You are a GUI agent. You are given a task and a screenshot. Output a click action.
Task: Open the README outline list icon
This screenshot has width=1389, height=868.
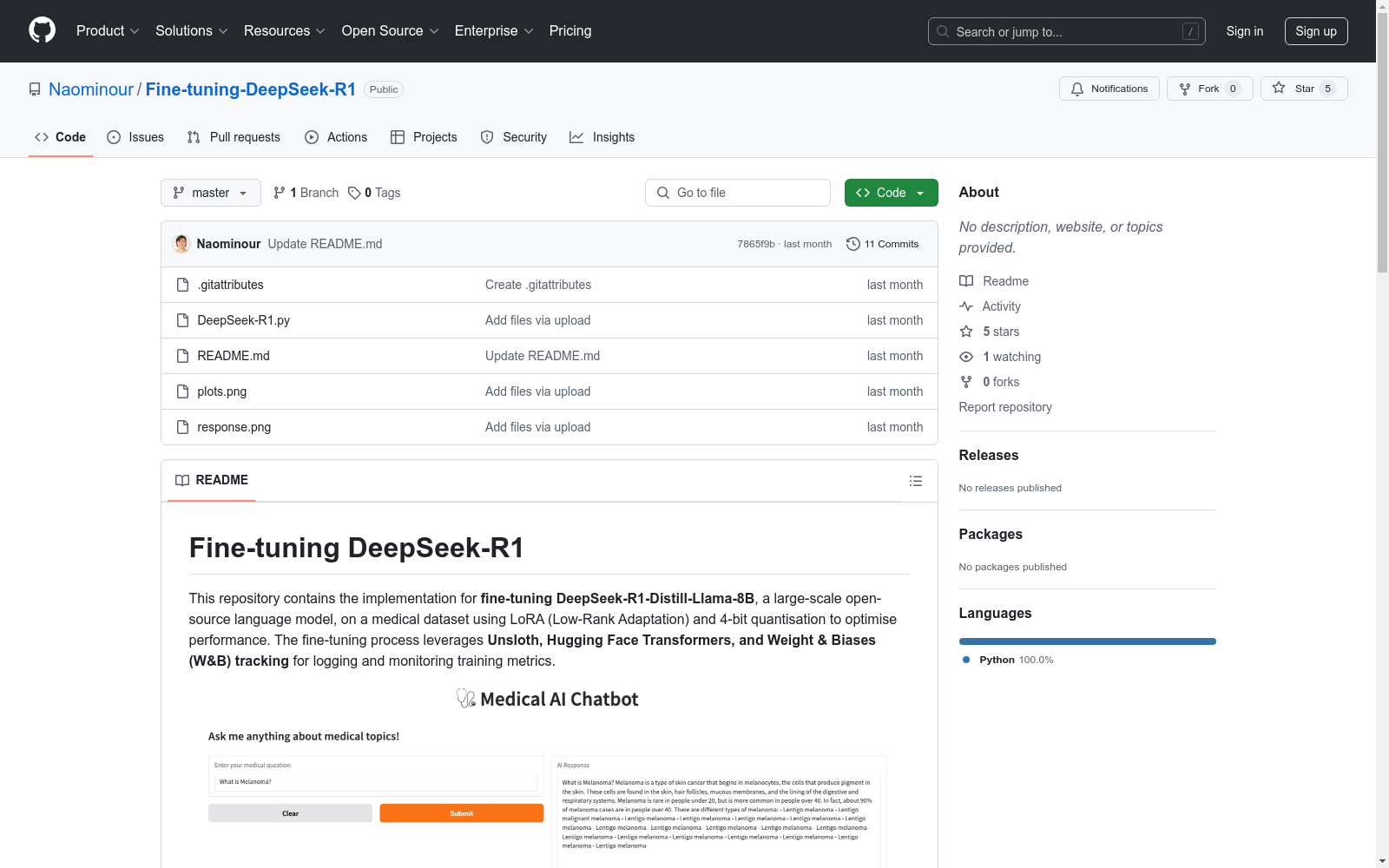[x=915, y=481]
